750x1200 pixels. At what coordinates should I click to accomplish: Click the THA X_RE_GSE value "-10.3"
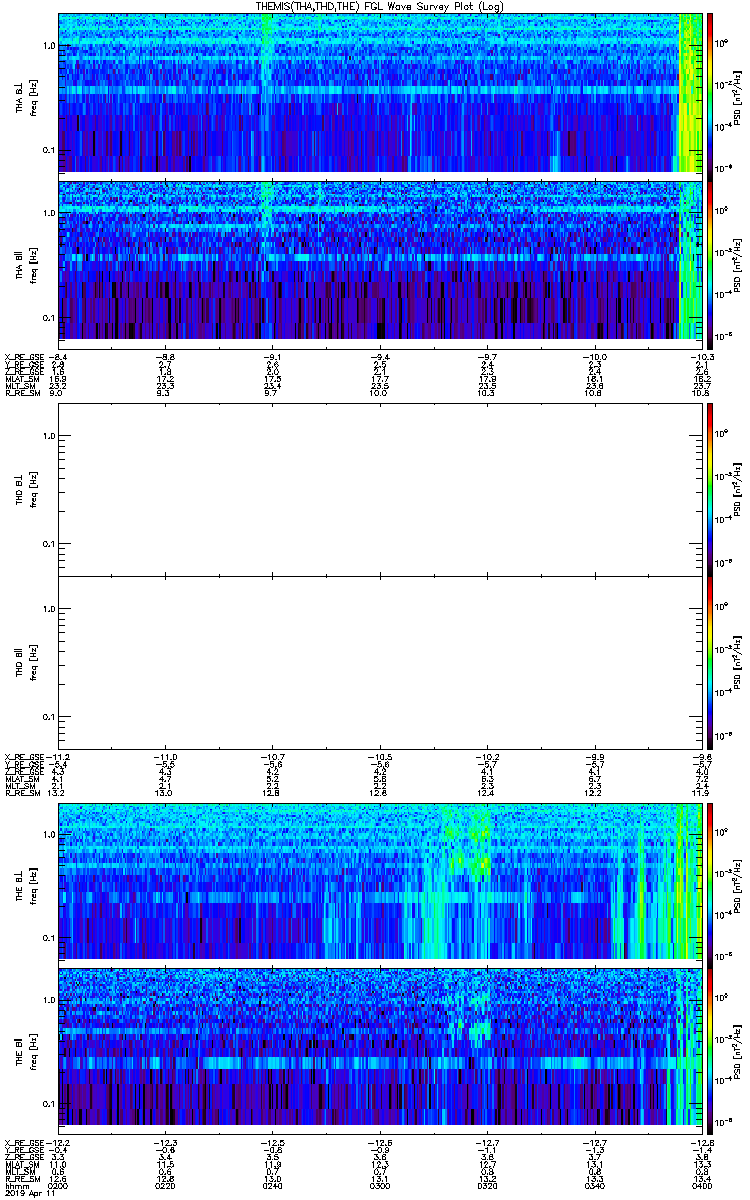pos(704,356)
